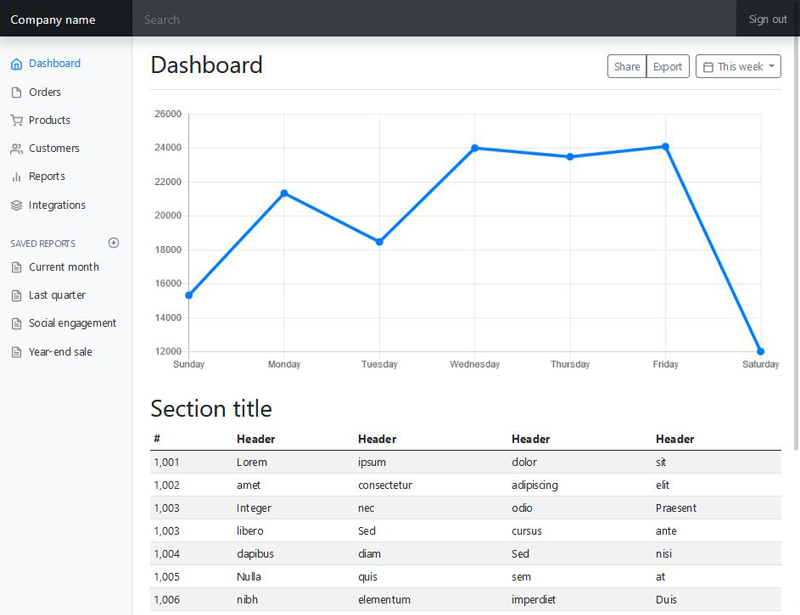Open the Last quarter saved report

57,295
